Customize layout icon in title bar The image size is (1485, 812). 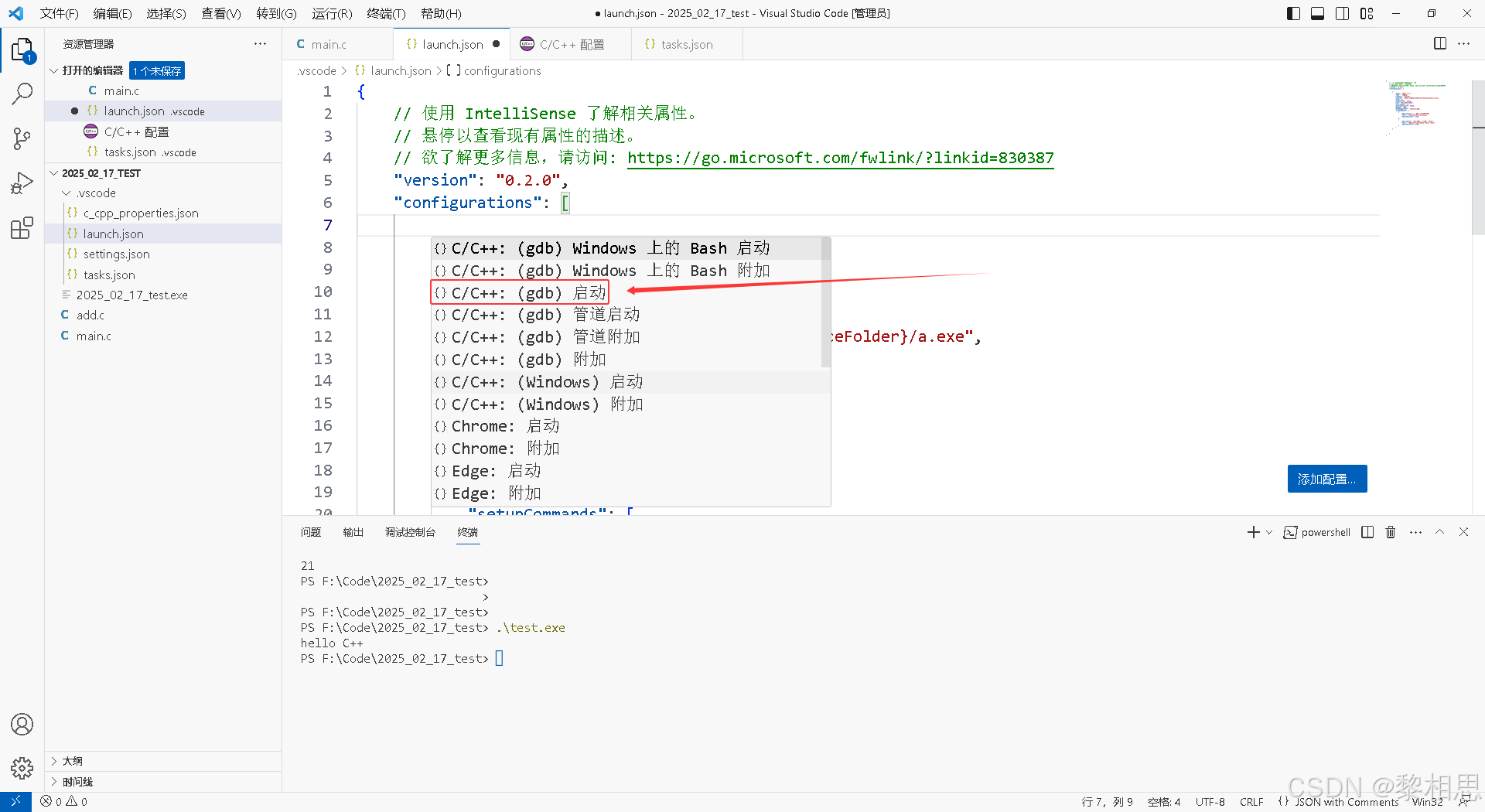click(x=1367, y=13)
